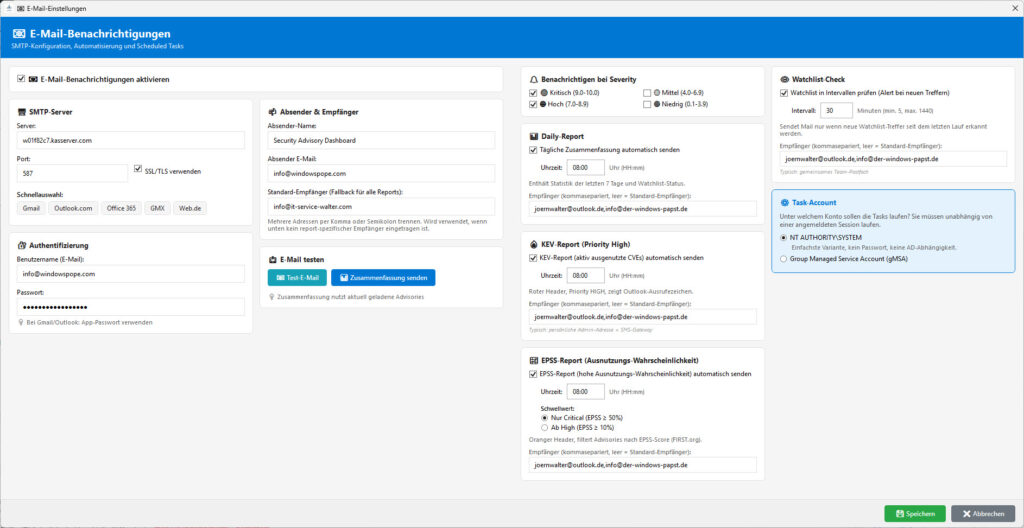Enable Niedrig (0.1-3.9) severity checkbox
1024x528 pixels.
(x=647, y=104)
